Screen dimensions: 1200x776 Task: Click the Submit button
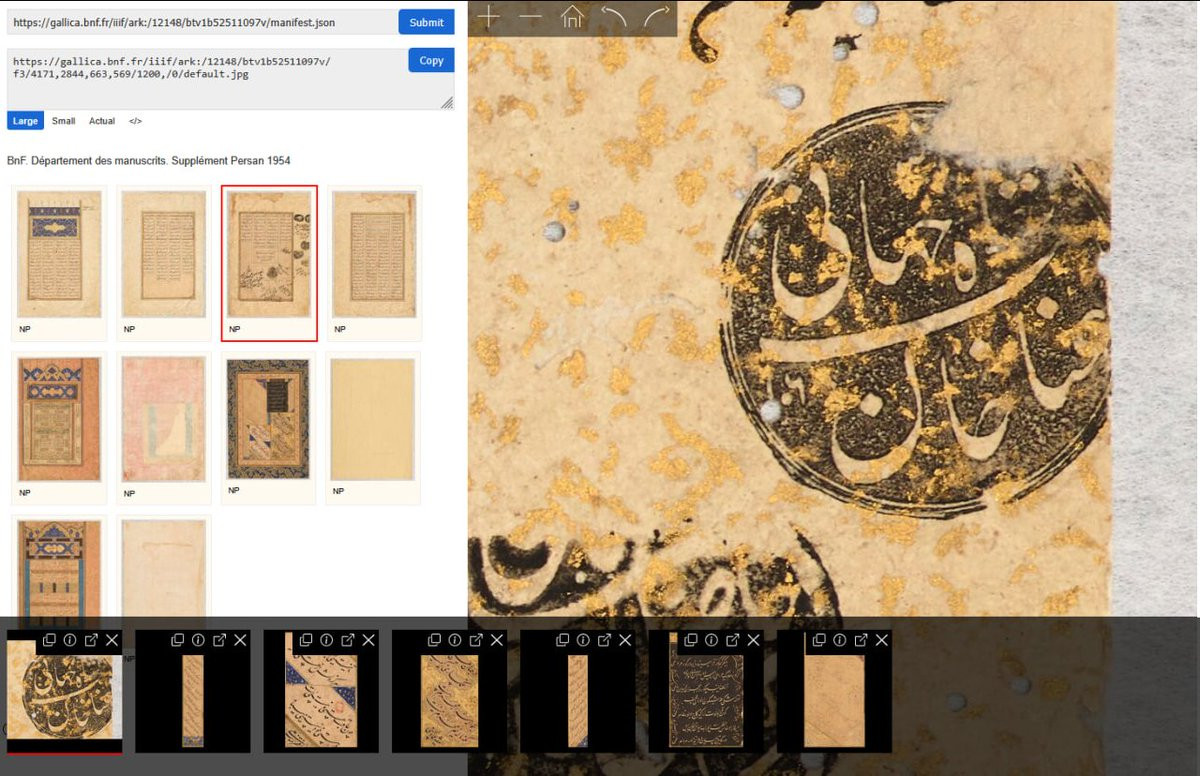426,22
